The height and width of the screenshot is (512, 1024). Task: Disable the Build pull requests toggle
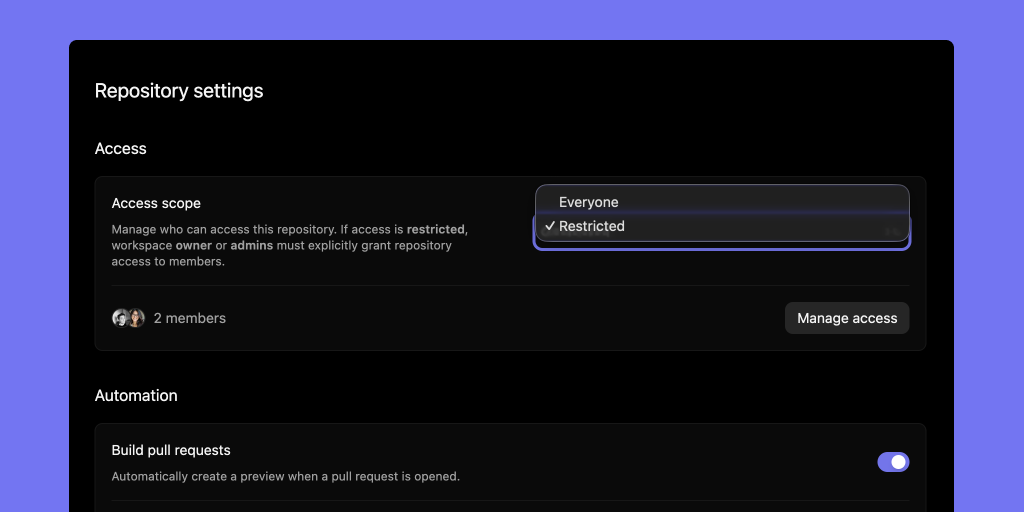coord(893,462)
